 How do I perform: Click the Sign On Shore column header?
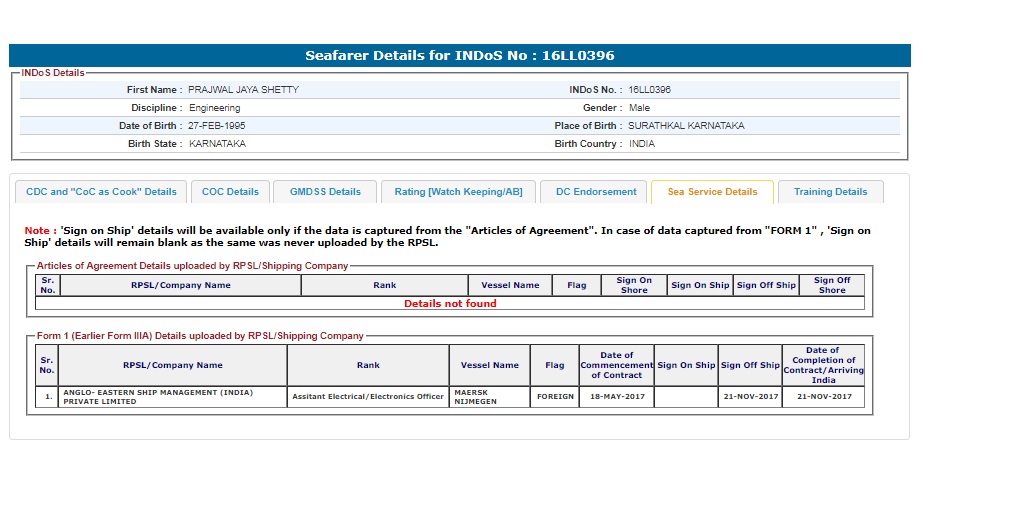(634, 285)
